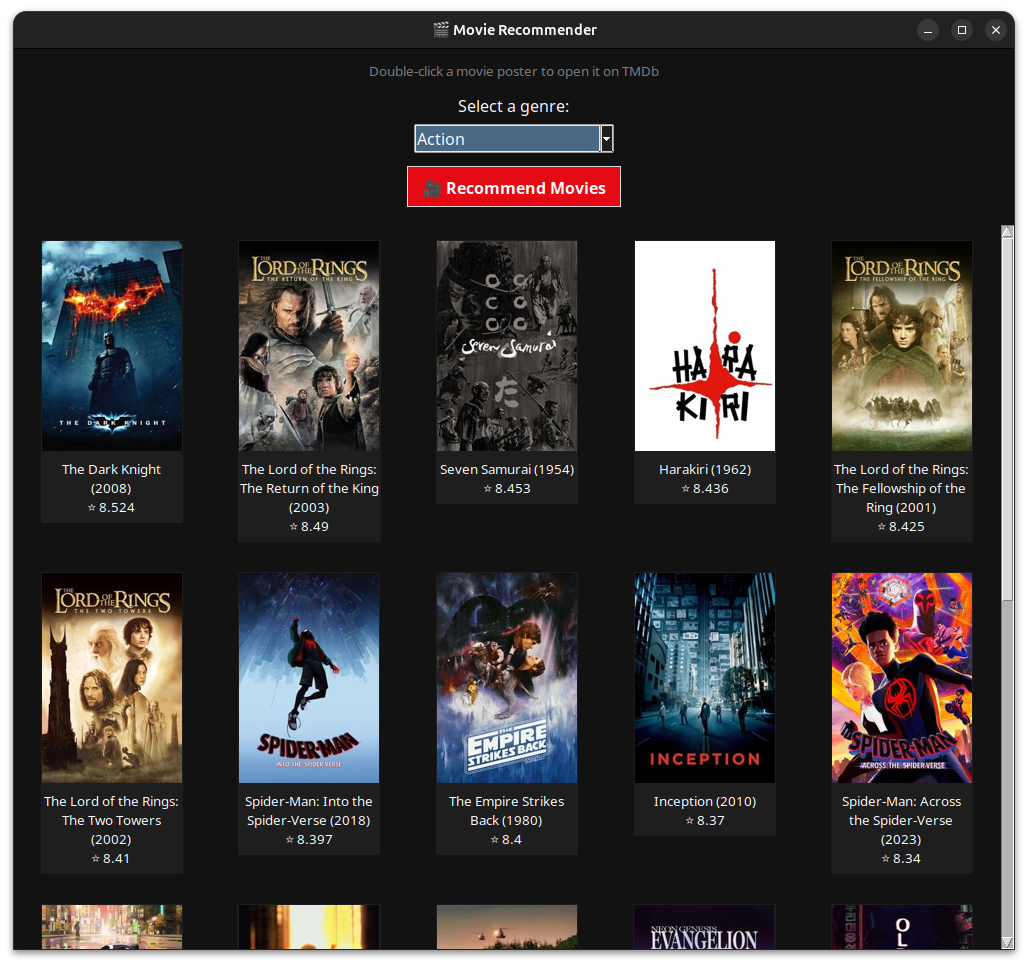1028x966 pixels.
Task: Select the Harakiri poster
Action: (705, 346)
